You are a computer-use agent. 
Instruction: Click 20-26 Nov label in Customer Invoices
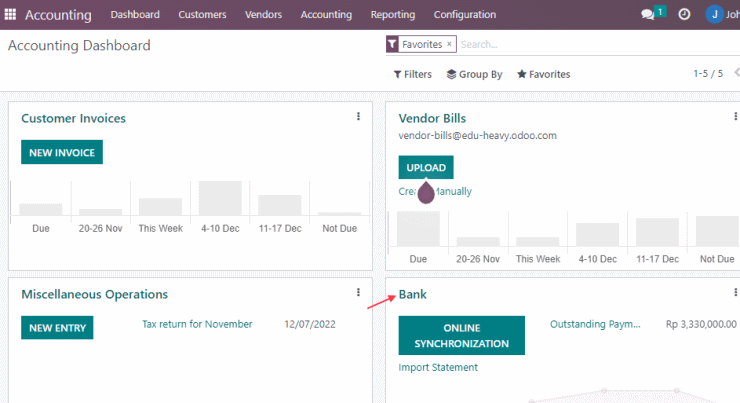click(101, 228)
